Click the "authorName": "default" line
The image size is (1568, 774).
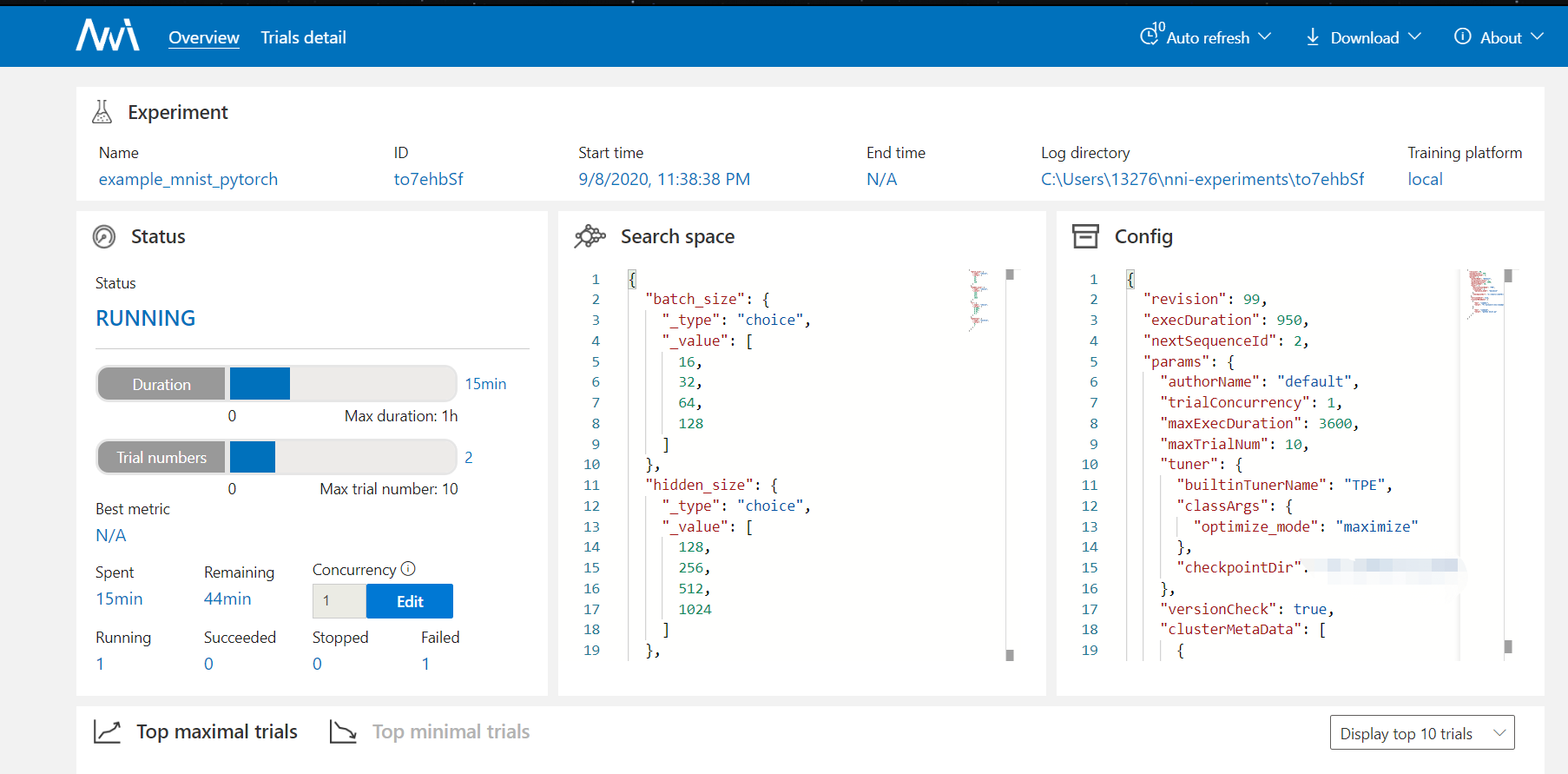tap(1259, 381)
